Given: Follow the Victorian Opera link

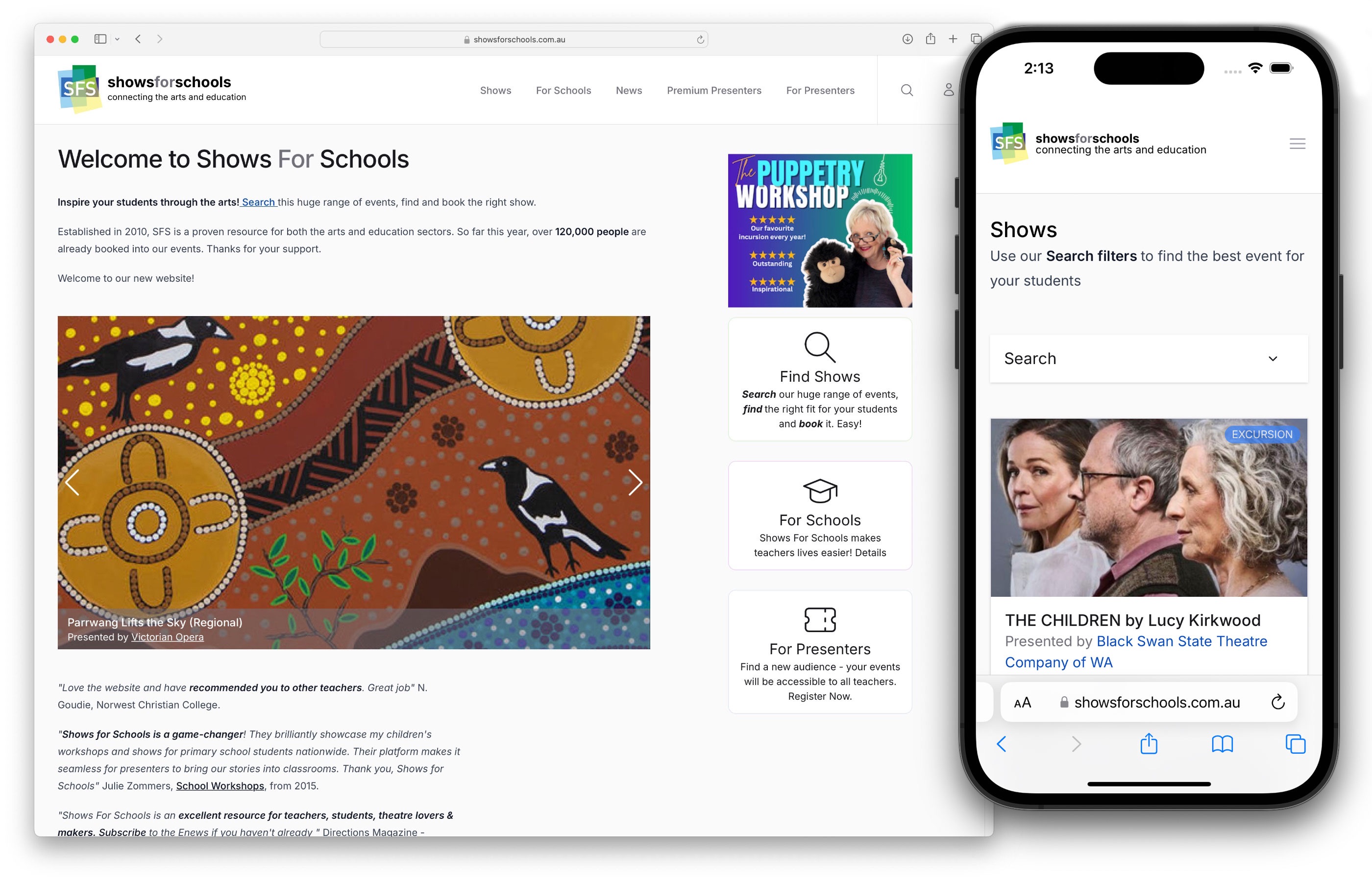Looking at the screenshot, I should pyautogui.click(x=167, y=637).
